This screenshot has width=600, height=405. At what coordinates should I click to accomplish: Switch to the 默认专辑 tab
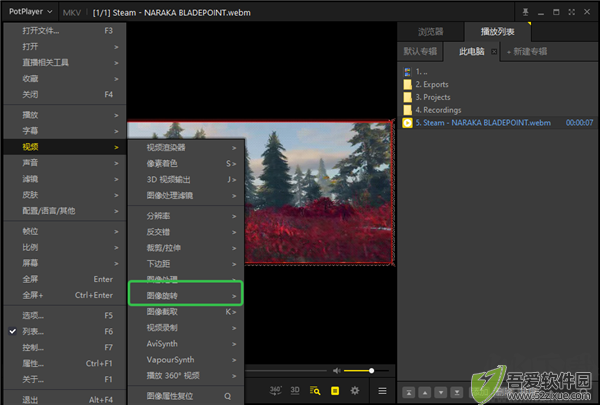coord(420,51)
